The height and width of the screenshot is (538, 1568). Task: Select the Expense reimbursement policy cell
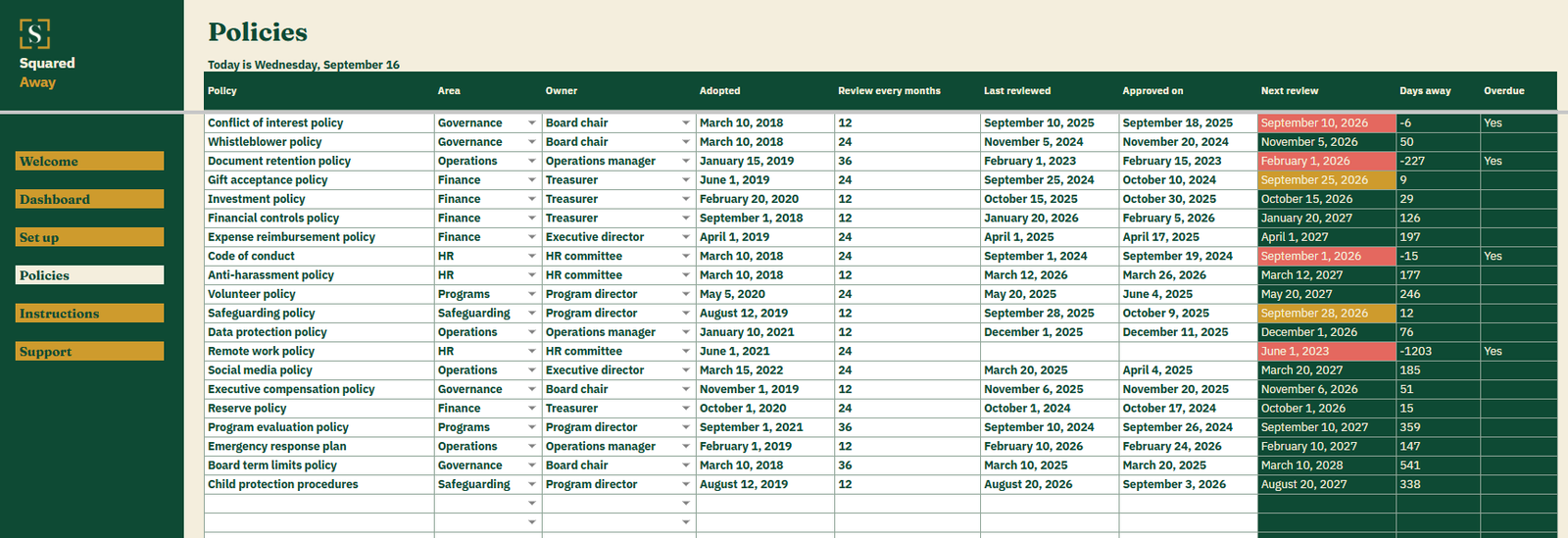pyautogui.click(x=318, y=237)
